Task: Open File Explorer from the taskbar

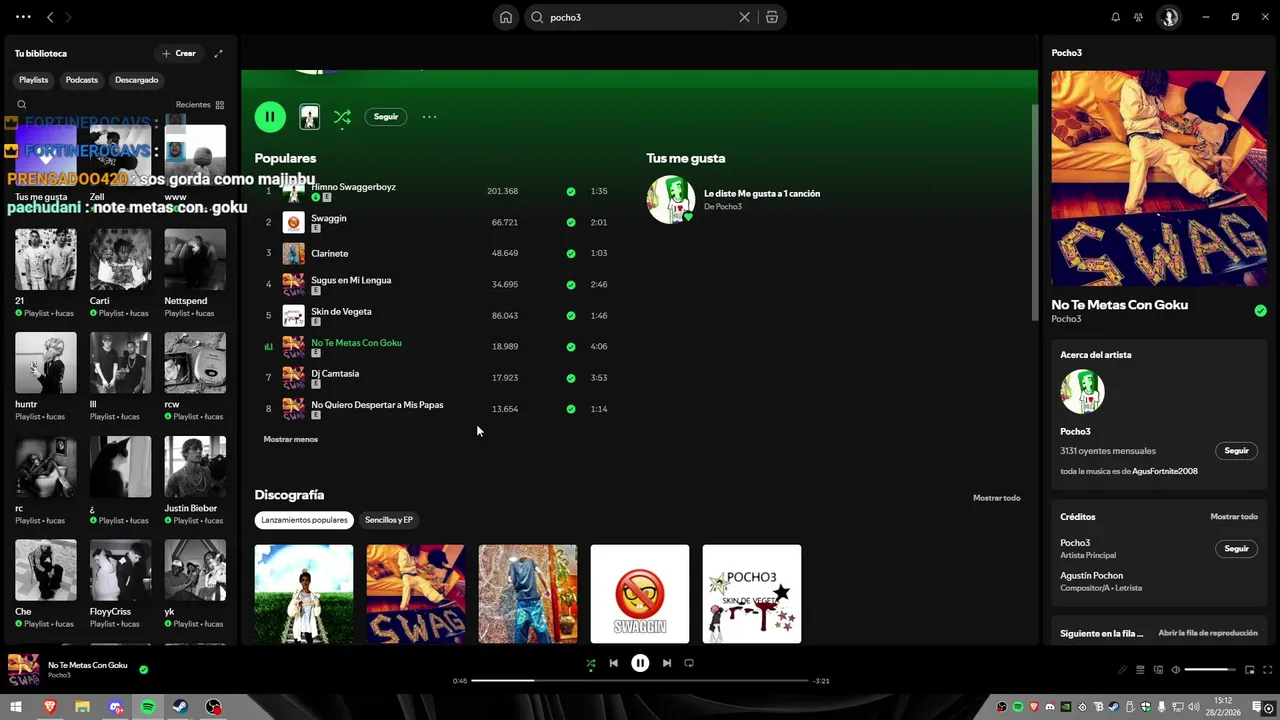Action: point(82,707)
